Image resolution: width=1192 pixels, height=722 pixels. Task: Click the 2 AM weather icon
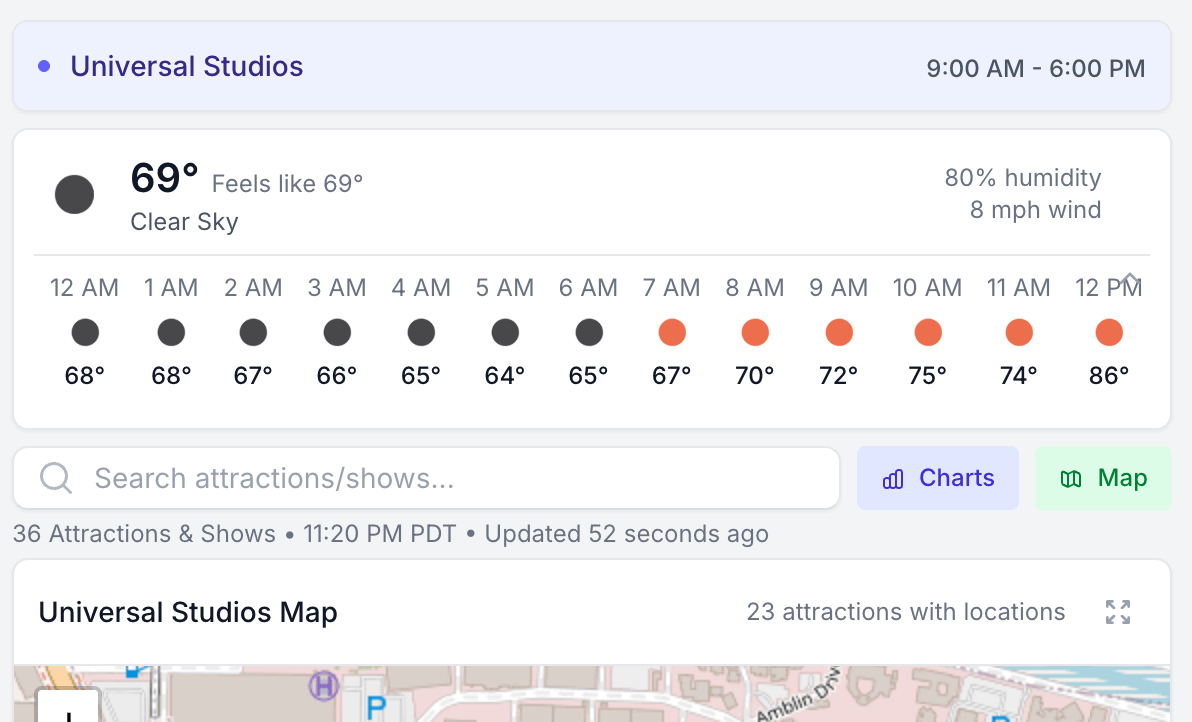253,332
